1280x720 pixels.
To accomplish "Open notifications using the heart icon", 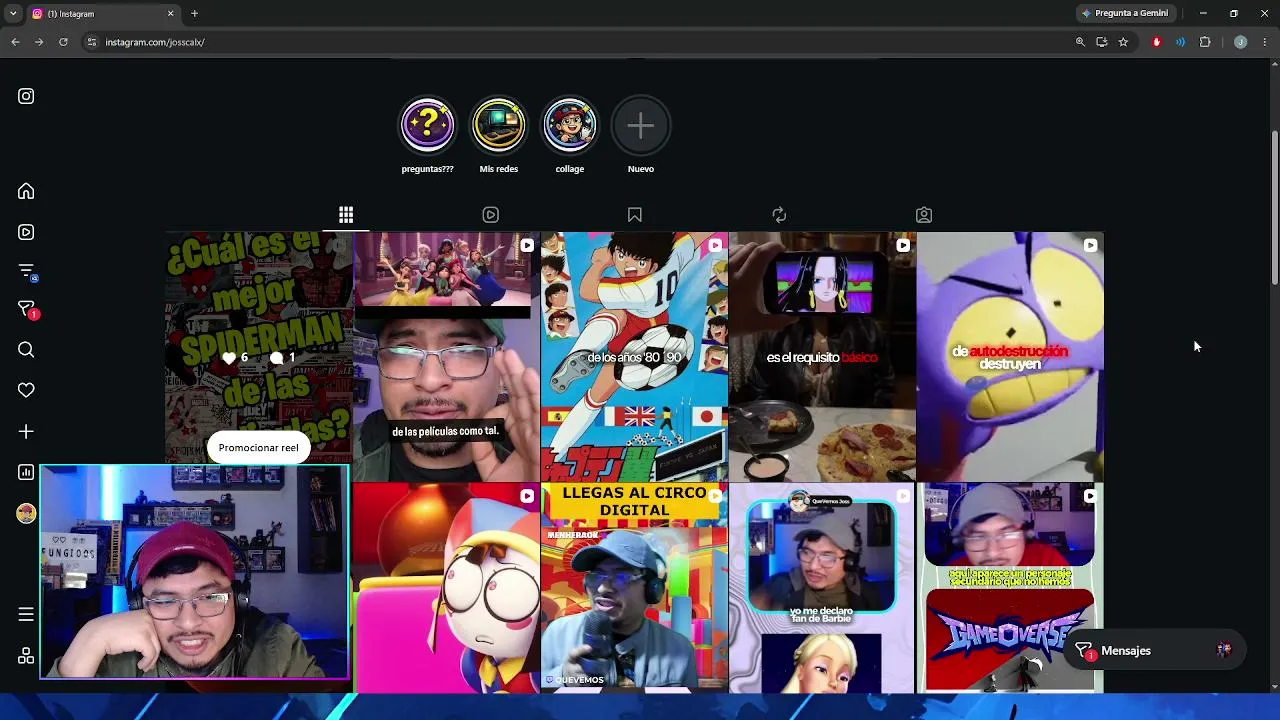I will pos(26,390).
